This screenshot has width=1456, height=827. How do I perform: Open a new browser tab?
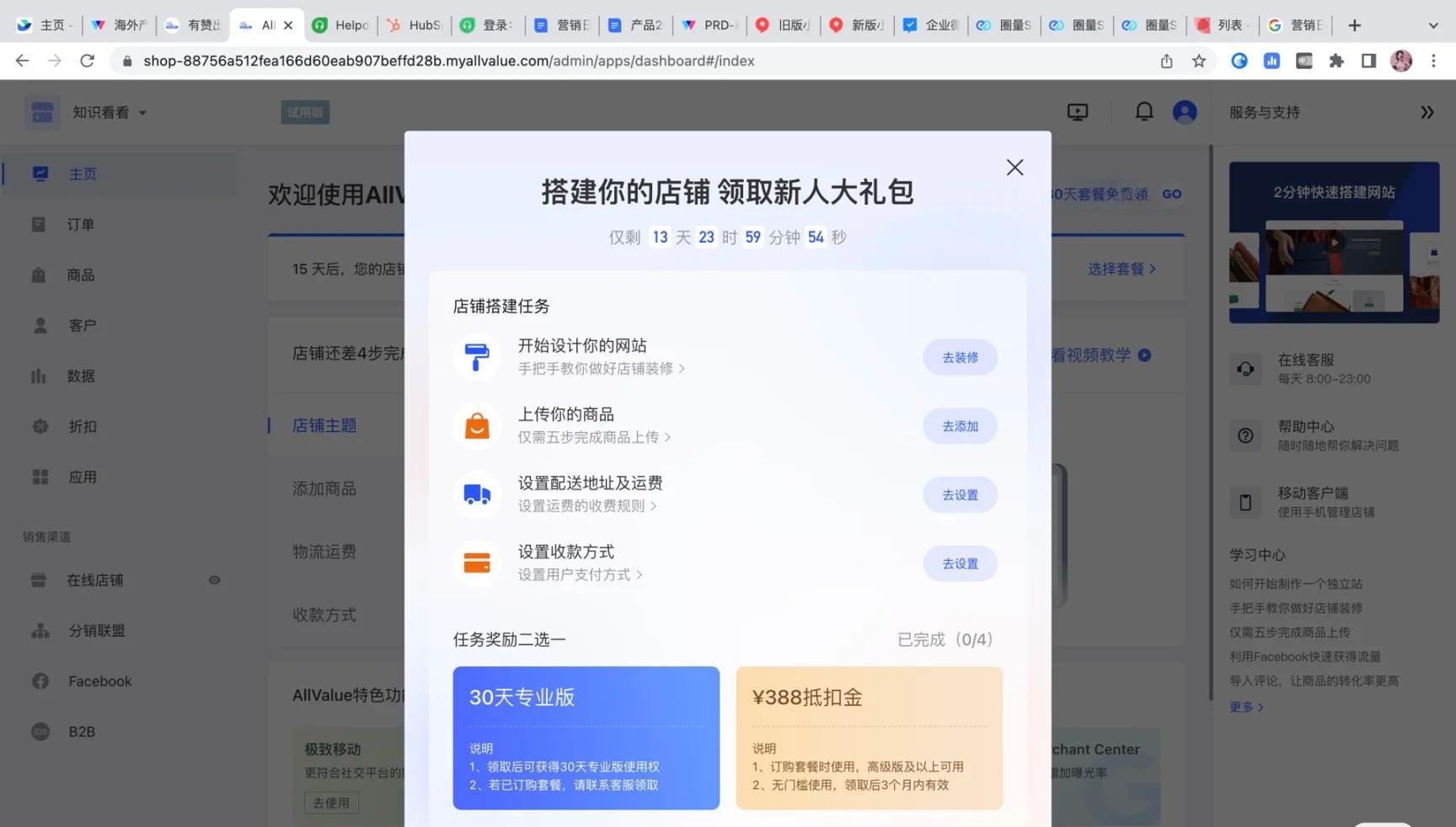tap(1354, 25)
